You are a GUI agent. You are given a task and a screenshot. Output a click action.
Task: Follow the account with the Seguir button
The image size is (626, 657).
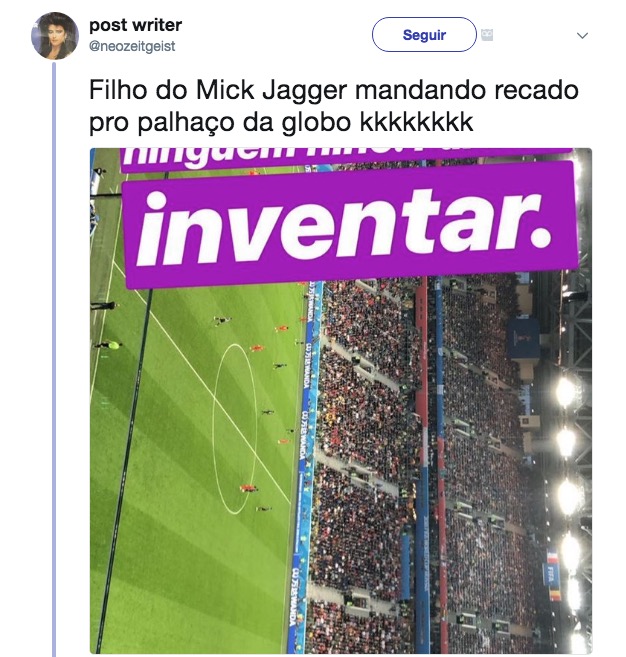tap(424, 35)
